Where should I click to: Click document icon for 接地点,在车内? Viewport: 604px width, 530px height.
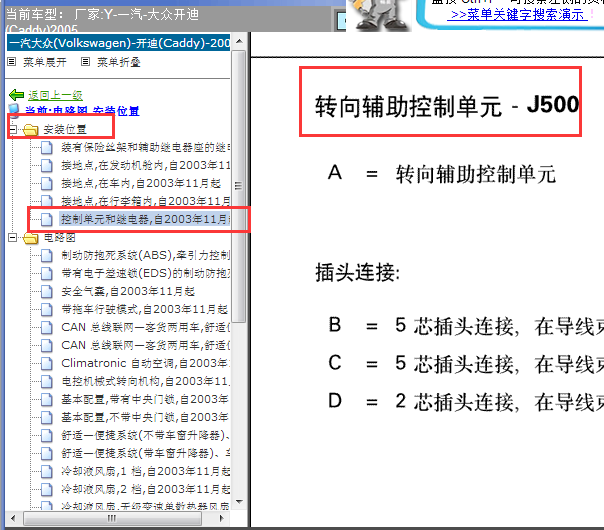pos(47,183)
